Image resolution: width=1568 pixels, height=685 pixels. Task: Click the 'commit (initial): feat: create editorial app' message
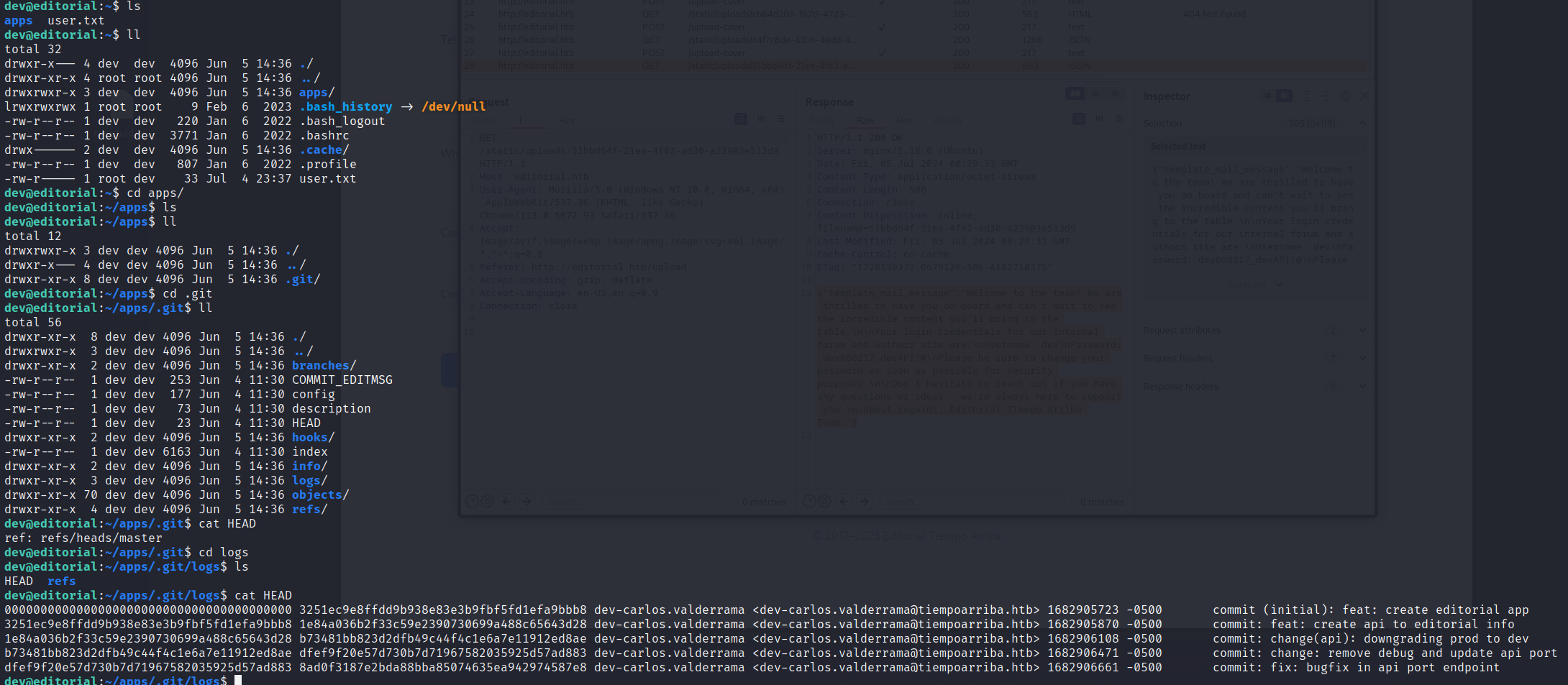1371,610
